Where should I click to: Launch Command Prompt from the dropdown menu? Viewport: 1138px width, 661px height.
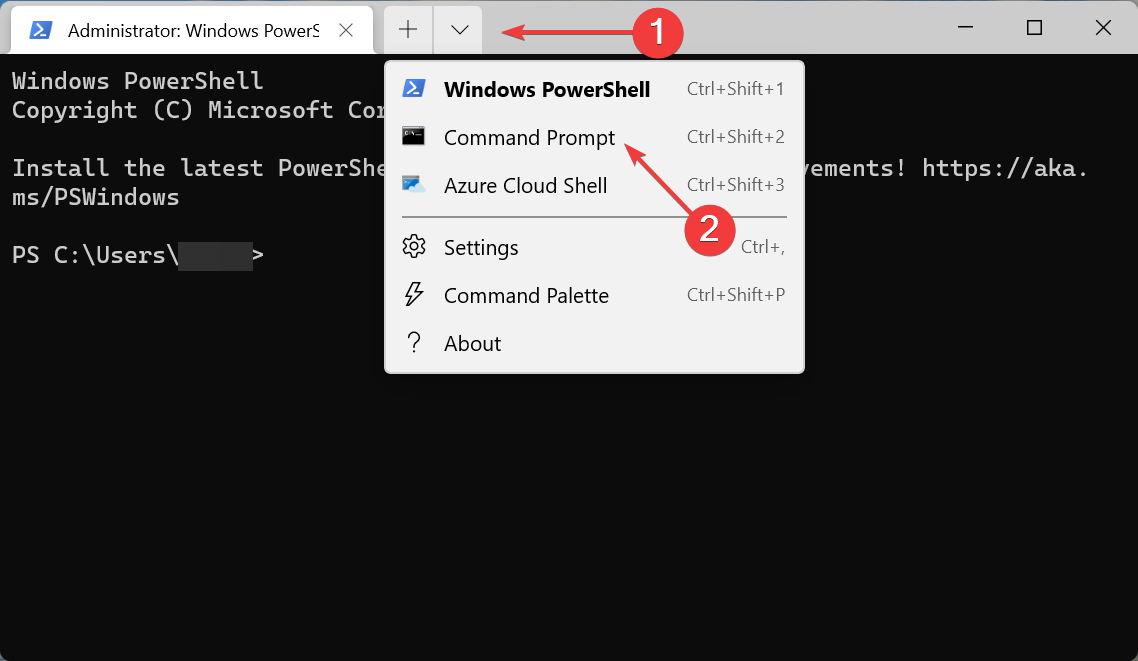coord(529,137)
